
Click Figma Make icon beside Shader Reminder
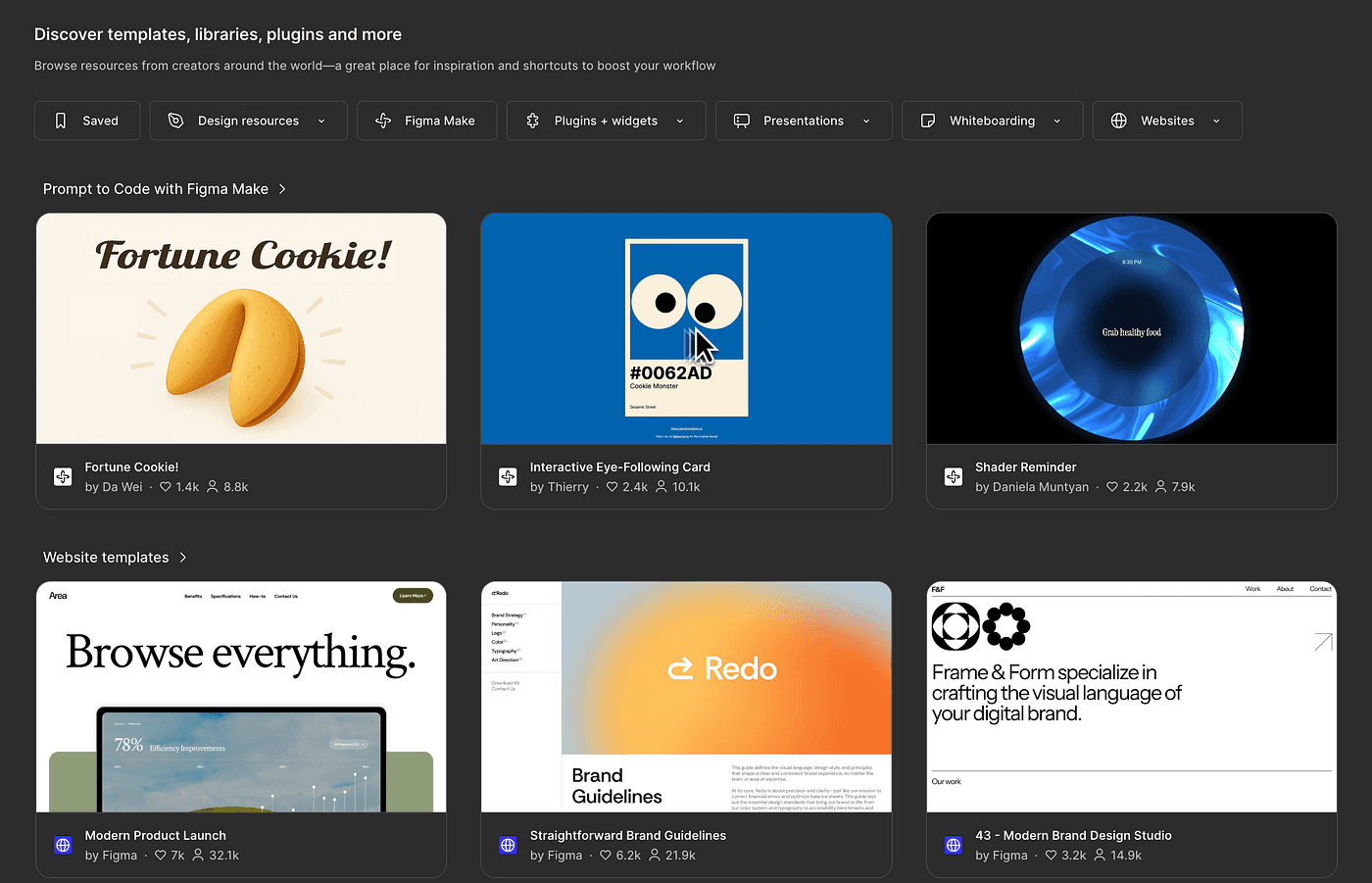click(954, 477)
